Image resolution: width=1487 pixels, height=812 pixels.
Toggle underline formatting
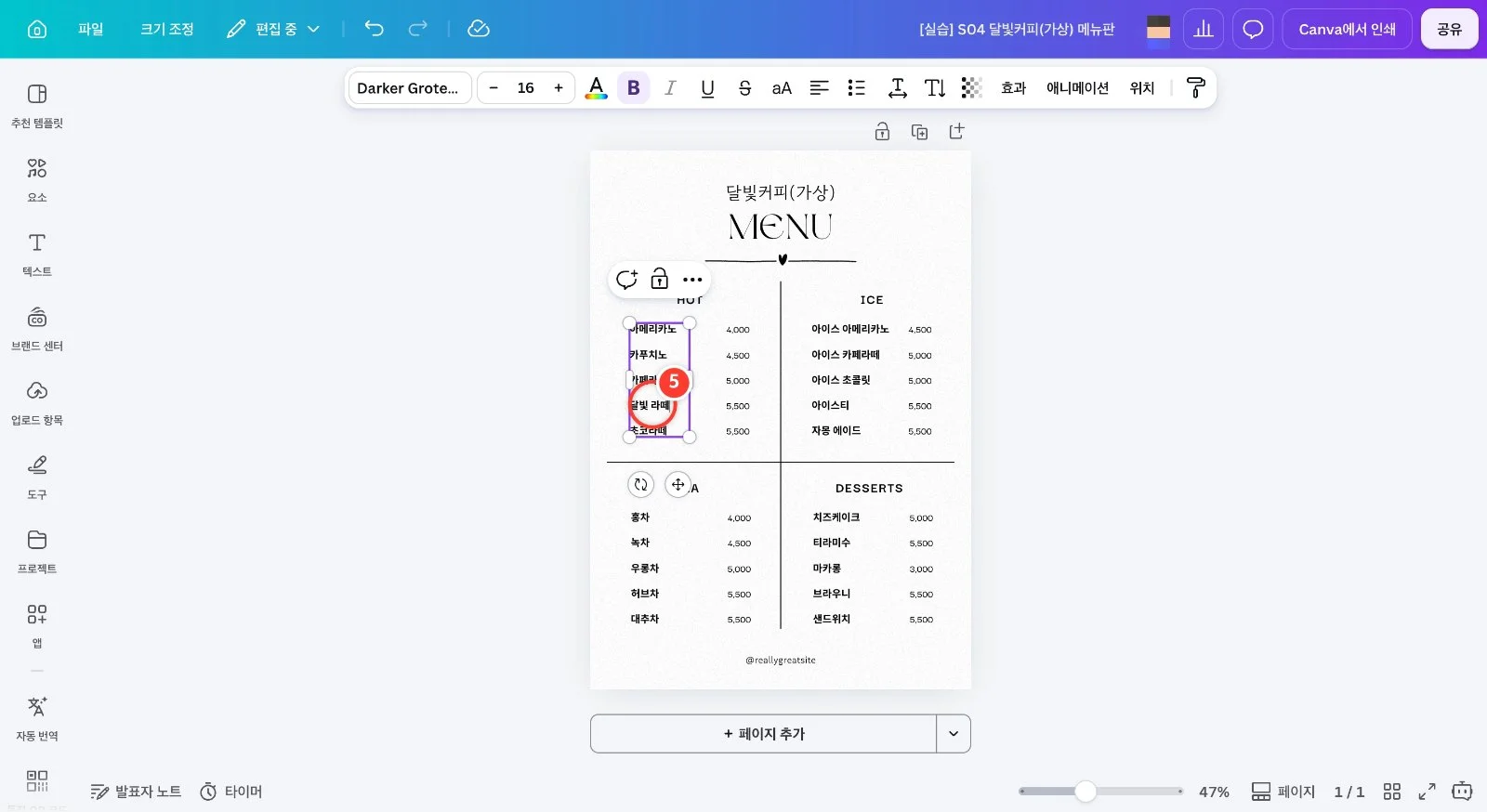707,88
